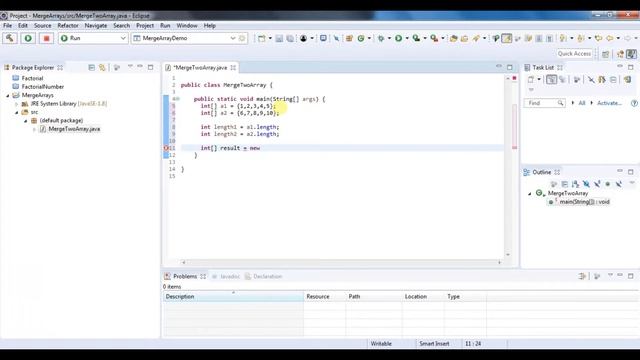Click the New wizard toolbar icon

click(x=262, y=38)
